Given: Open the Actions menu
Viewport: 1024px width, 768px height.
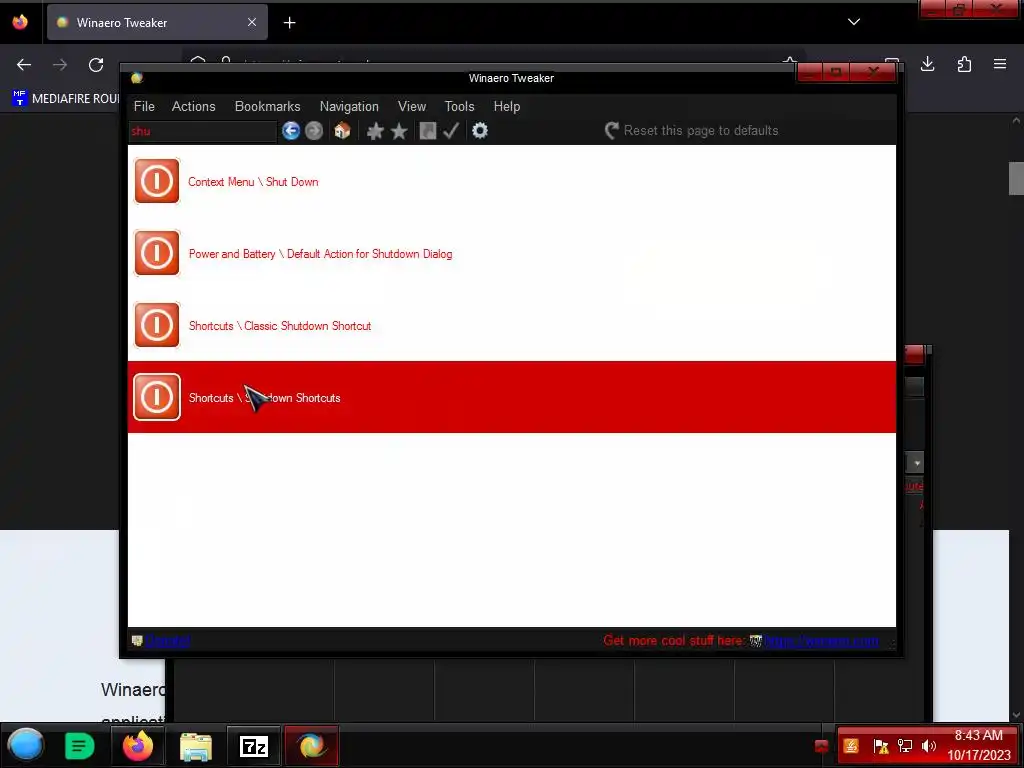Looking at the screenshot, I should [193, 106].
